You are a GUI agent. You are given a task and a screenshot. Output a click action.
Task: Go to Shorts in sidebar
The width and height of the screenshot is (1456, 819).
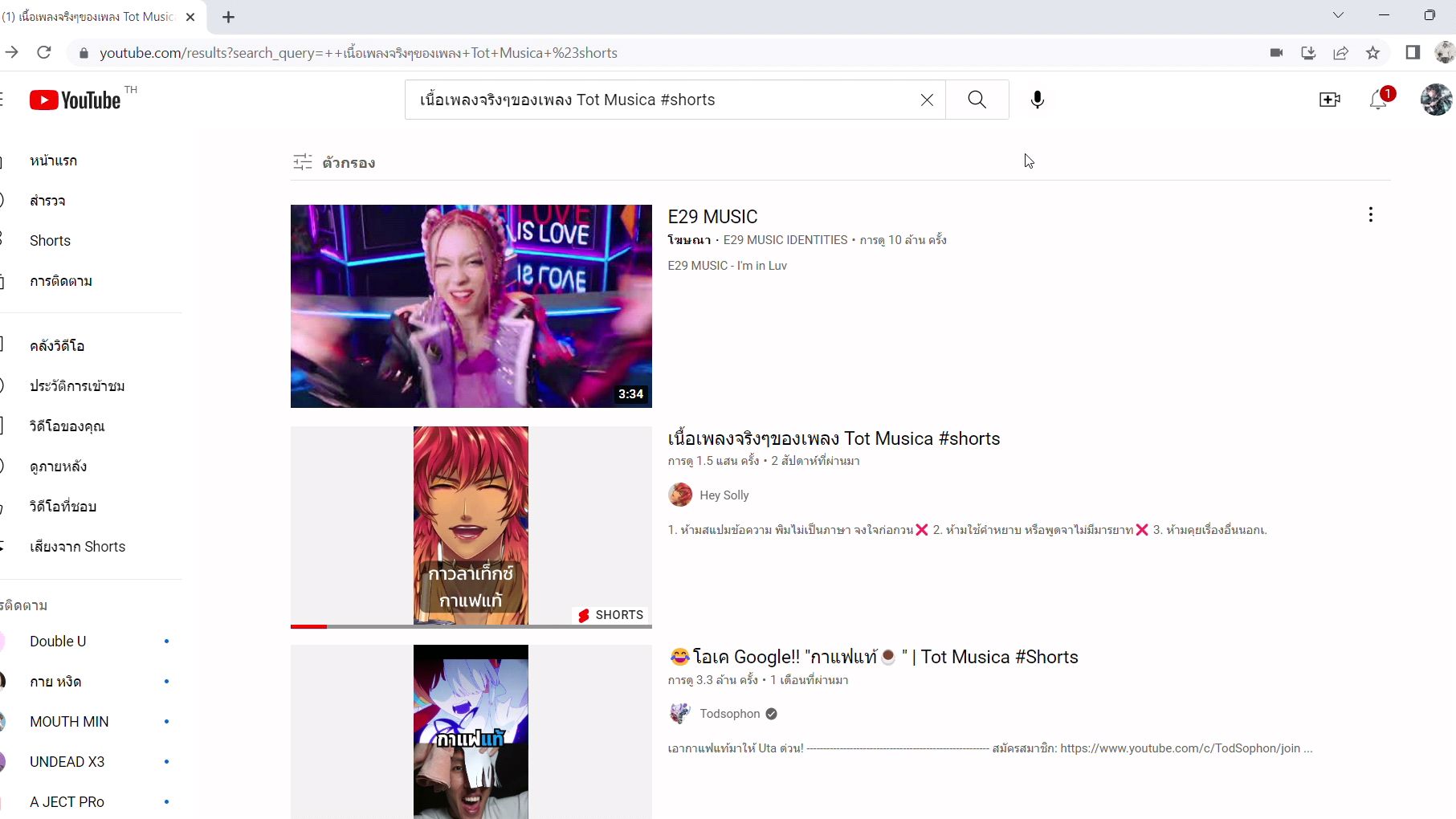click(50, 241)
